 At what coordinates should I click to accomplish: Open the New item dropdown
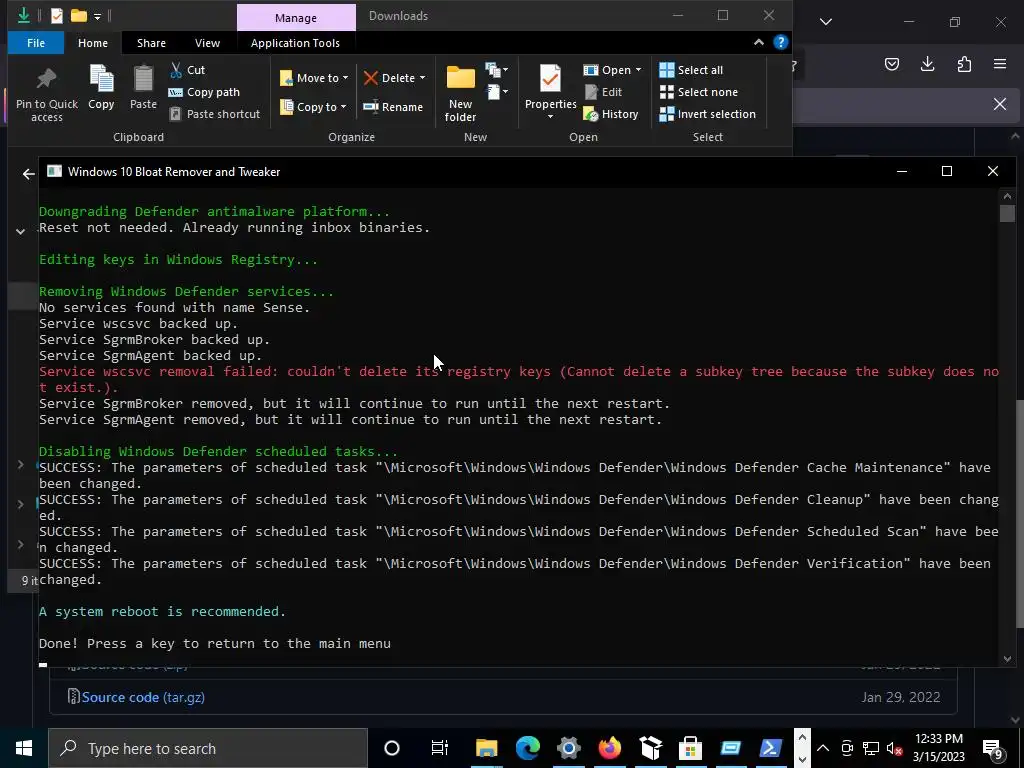[x=496, y=70]
